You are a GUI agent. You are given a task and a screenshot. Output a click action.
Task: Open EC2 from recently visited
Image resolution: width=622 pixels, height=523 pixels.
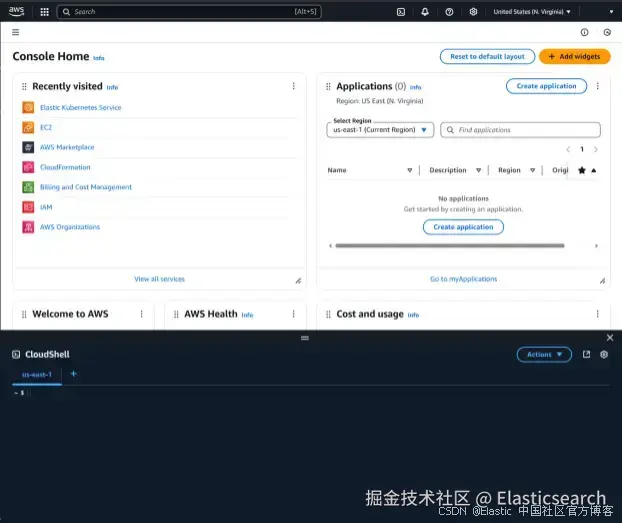click(46, 127)
